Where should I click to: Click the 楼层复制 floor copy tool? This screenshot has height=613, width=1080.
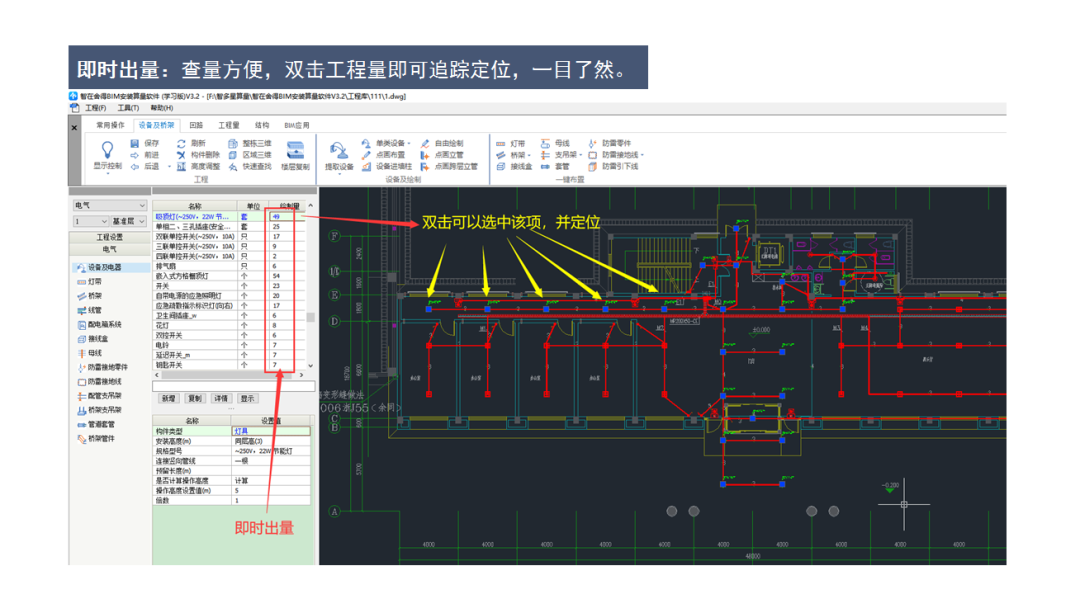pyautogui.click(x=295, y=156)
